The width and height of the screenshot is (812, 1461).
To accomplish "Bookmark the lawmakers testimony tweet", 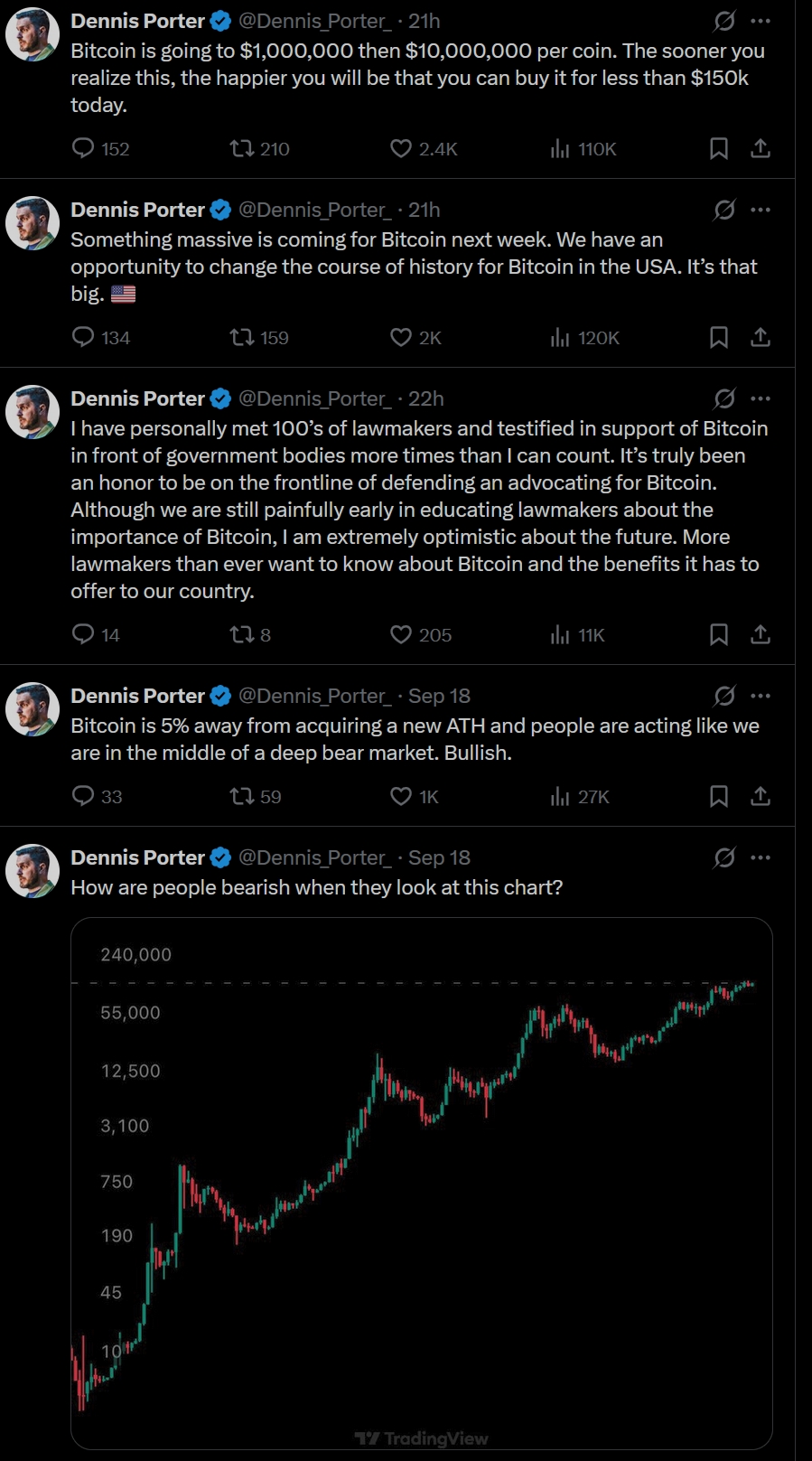I will 719,634.
